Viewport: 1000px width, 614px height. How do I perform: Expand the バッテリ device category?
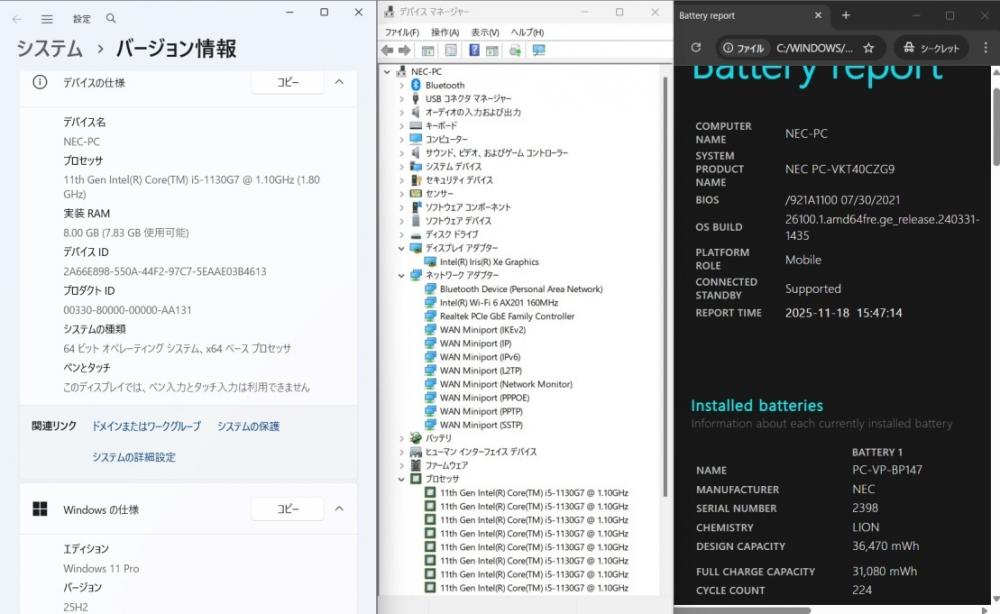click(401, 438)
